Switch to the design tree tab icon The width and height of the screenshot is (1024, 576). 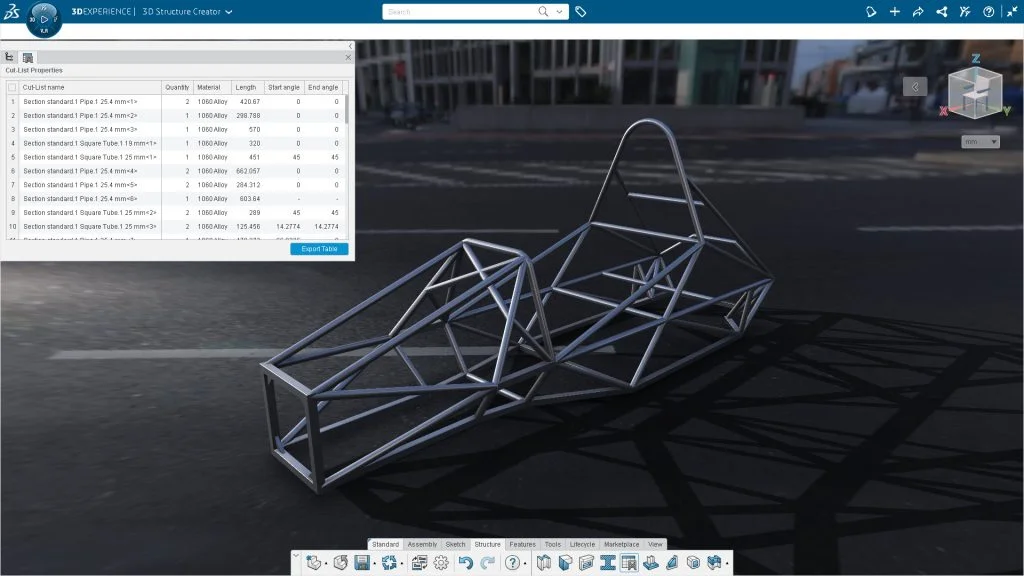click(x=10, y=57)
